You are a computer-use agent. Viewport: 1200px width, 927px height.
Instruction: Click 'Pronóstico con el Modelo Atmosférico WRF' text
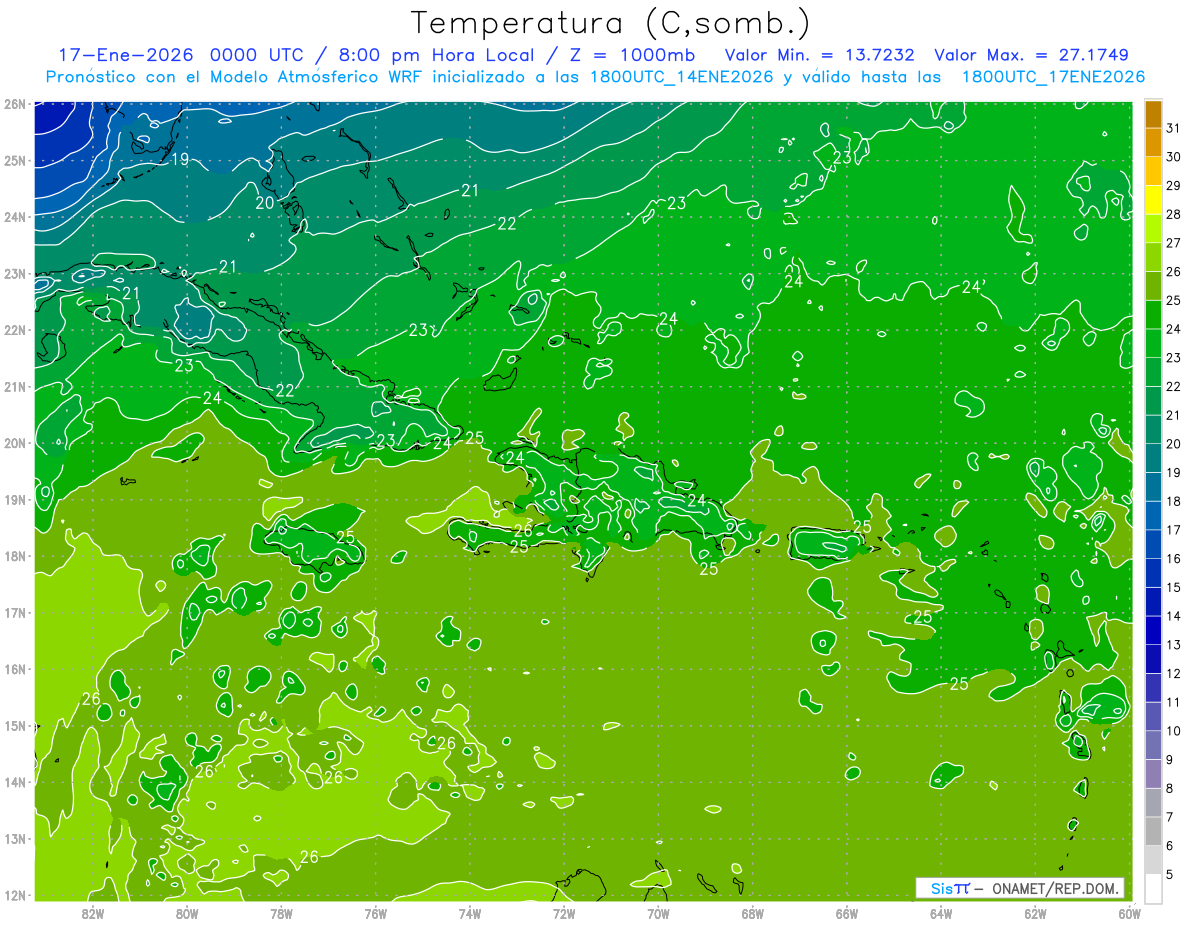[233, 77]
